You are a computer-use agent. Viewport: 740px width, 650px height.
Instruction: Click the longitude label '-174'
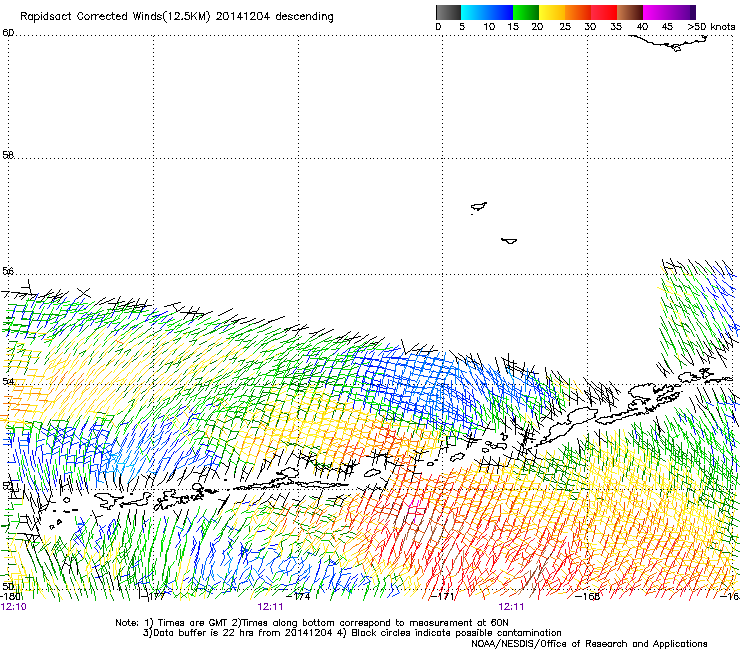point(298,596)
